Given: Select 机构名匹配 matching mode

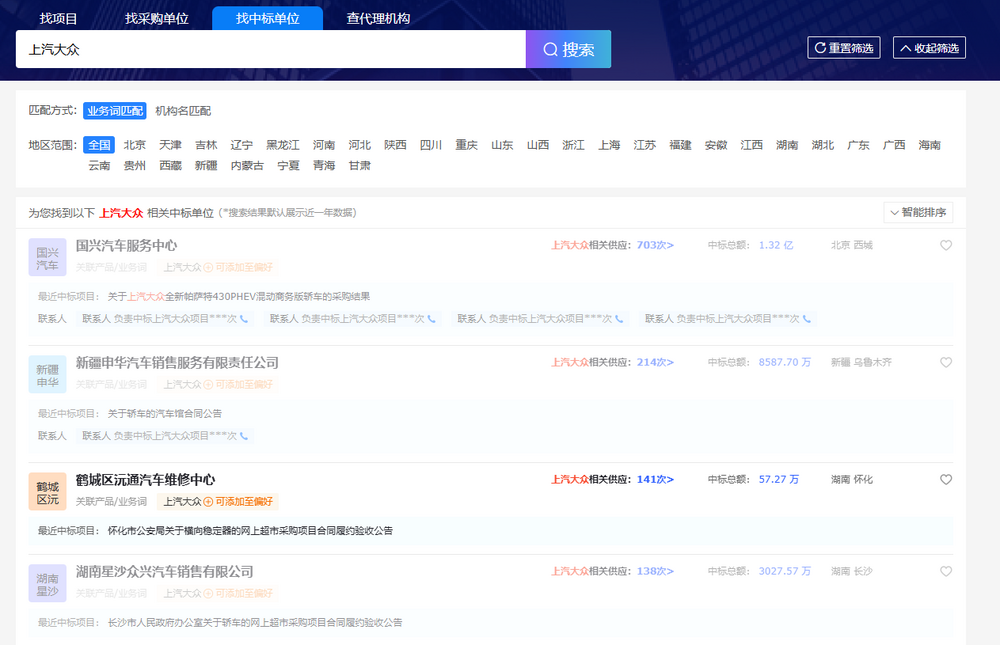Looking at the screenshot, I should [x=183, y=111].
